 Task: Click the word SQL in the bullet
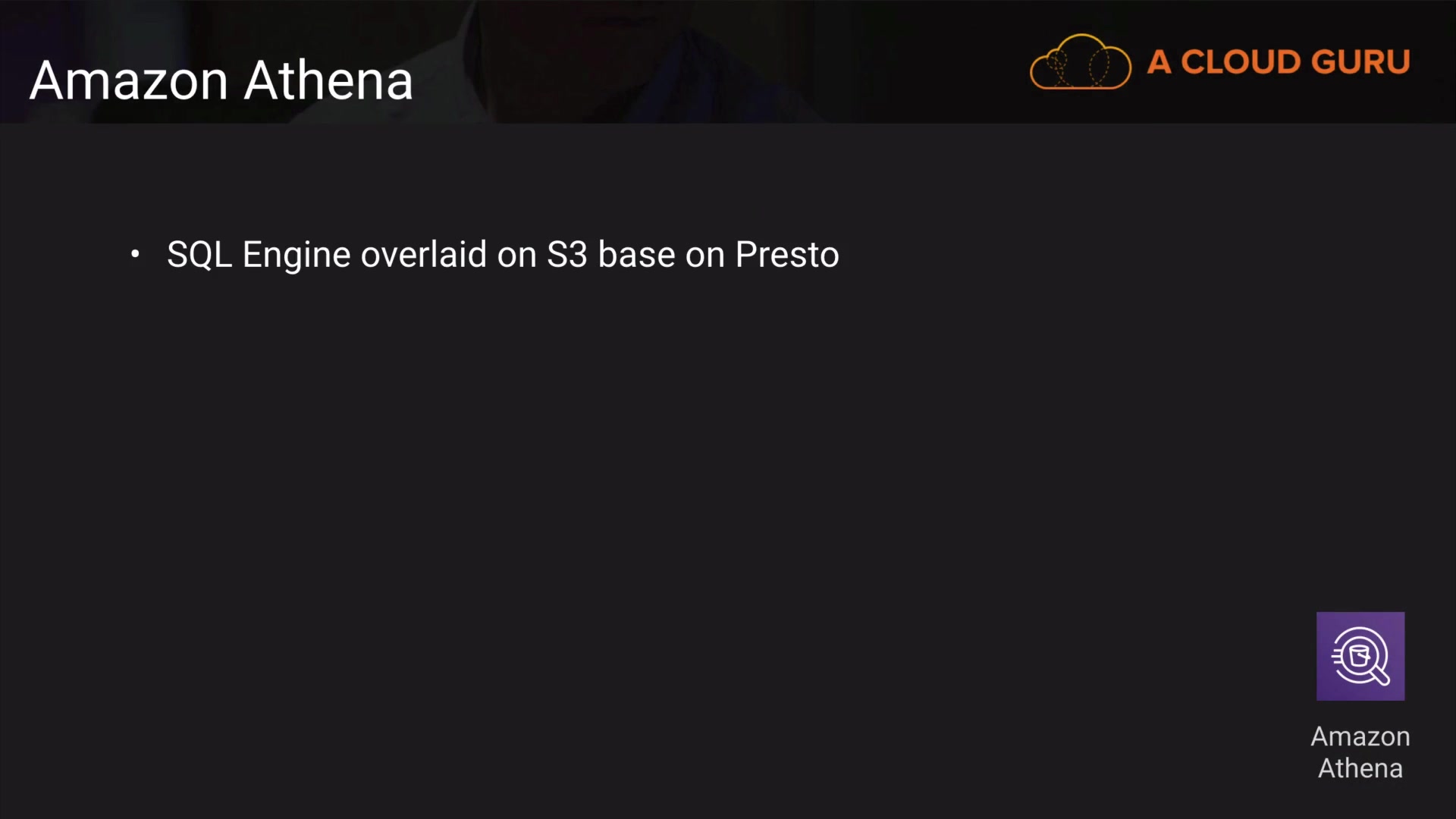coord(199,255)
